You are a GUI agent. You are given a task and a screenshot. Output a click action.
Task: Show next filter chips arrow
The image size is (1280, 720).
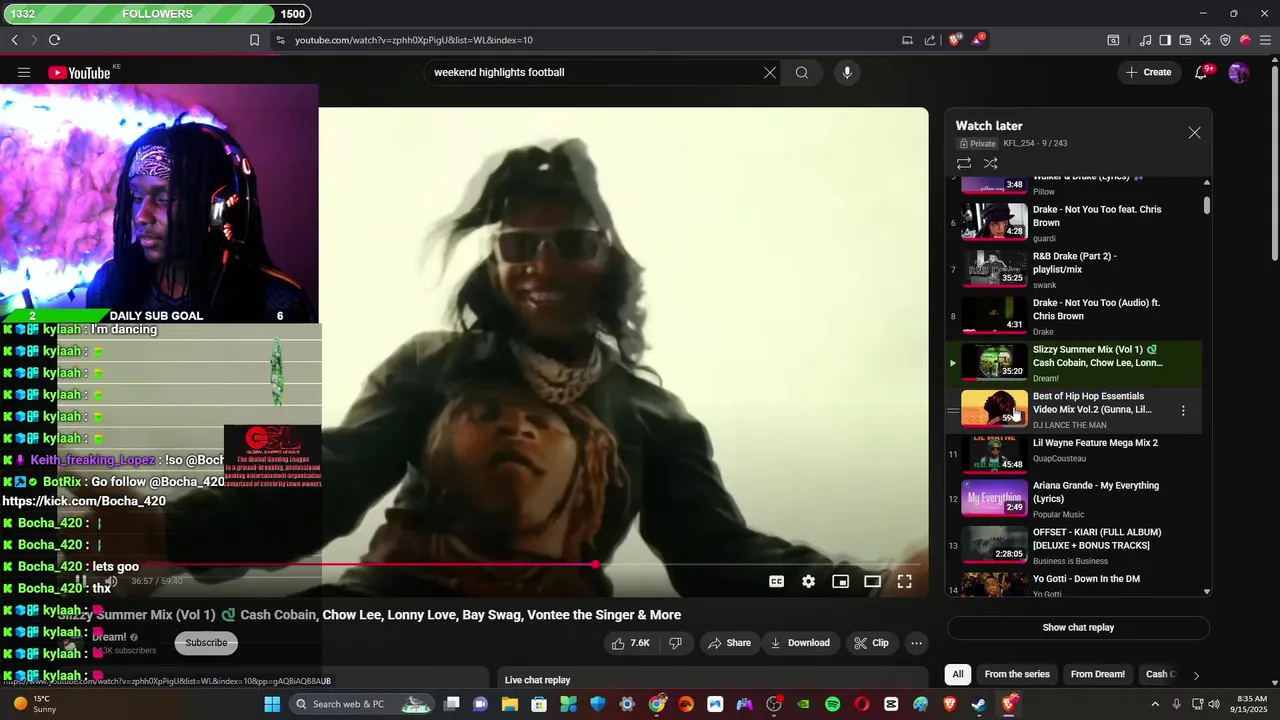(1195, 675)
